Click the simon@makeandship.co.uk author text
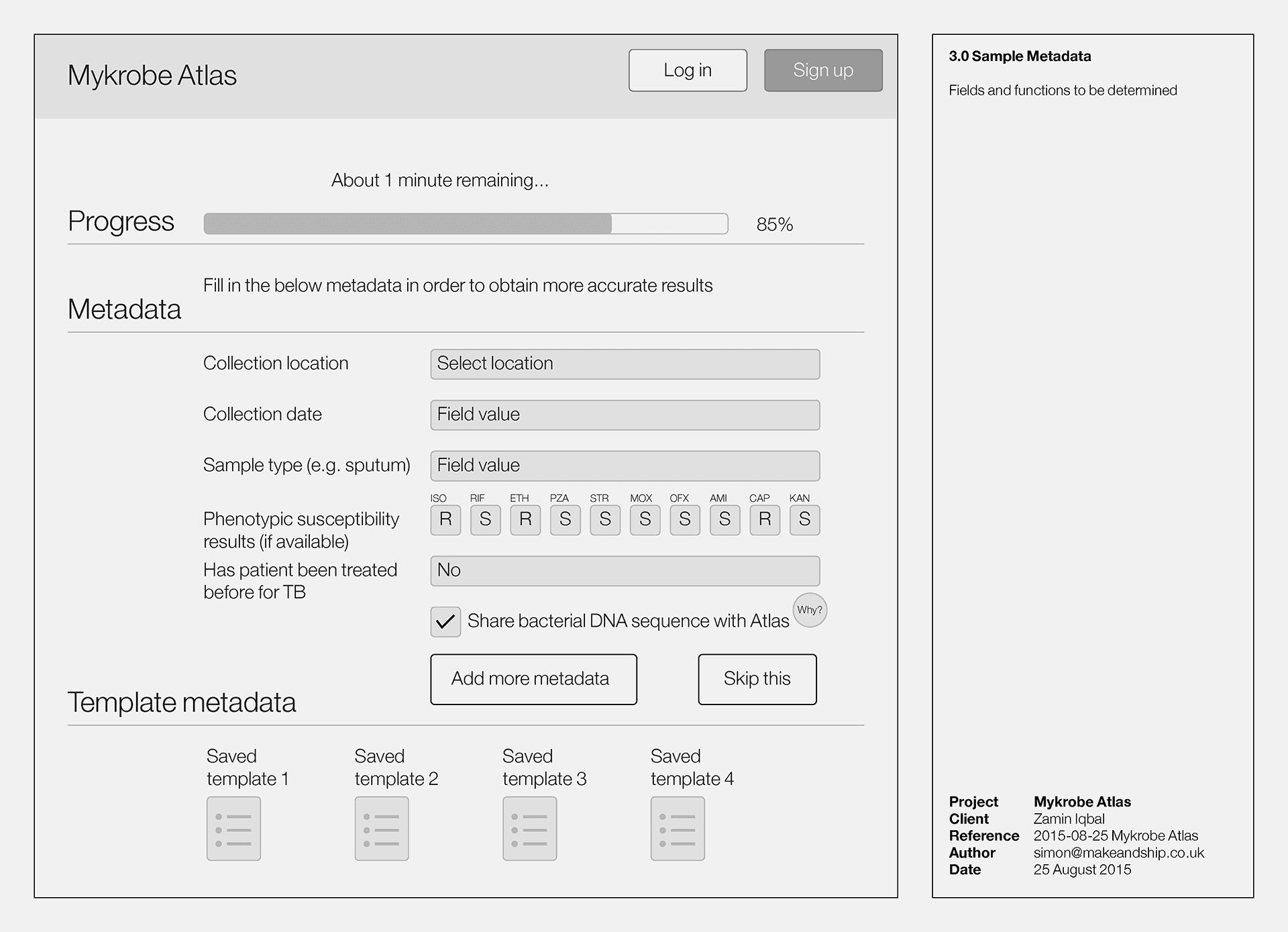 click(x=1119, y=853)
